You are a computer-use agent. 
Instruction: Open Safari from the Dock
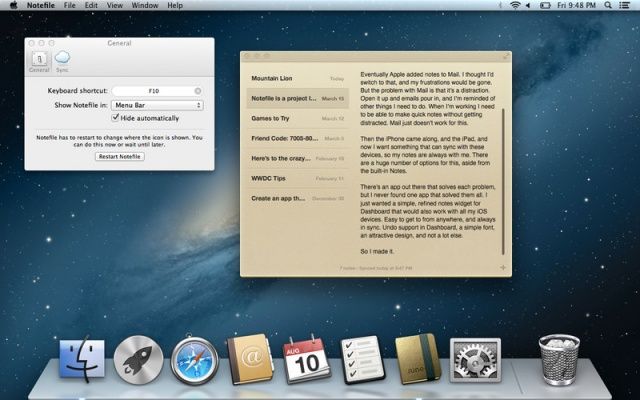[x=192, y=361]
